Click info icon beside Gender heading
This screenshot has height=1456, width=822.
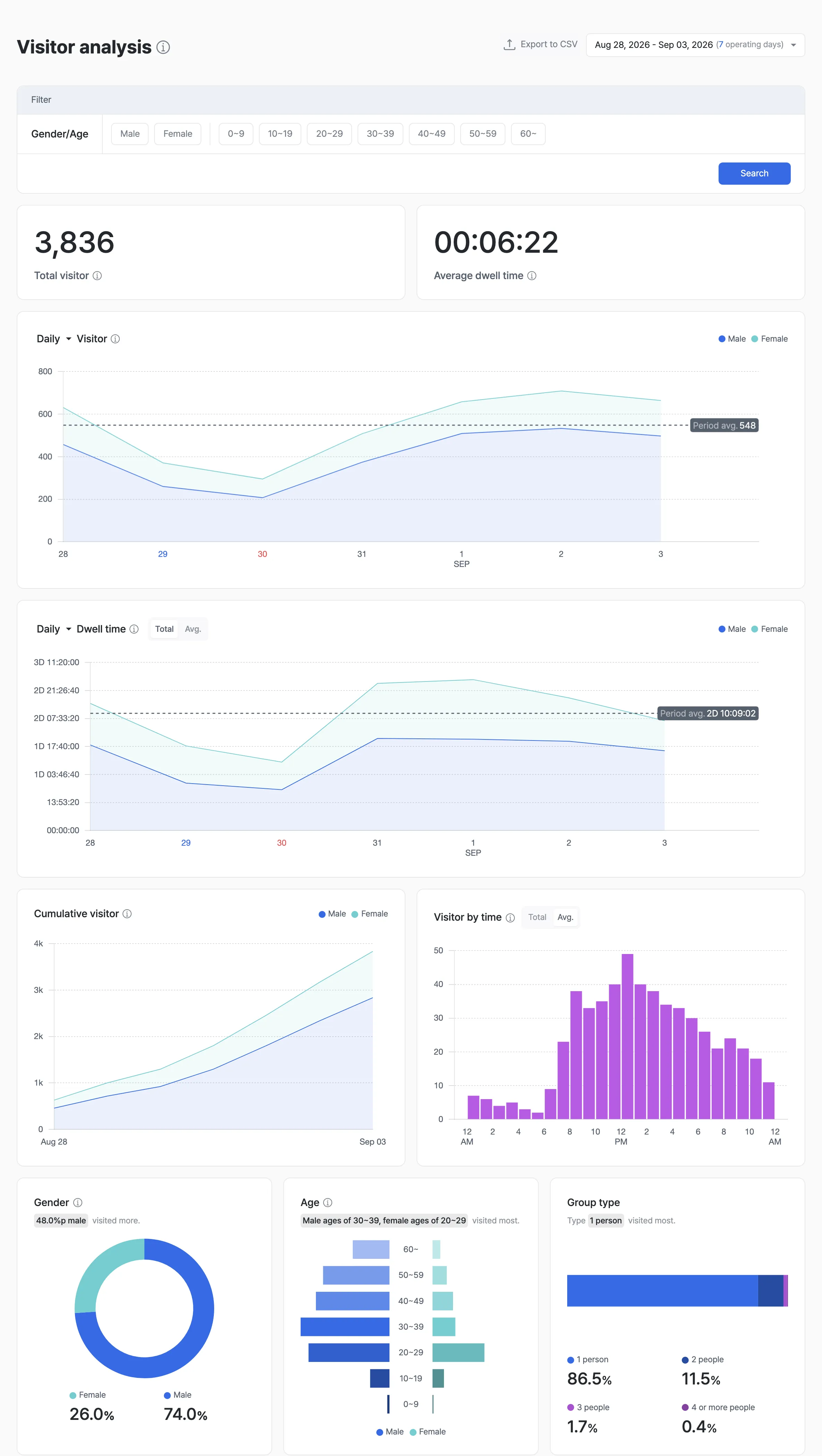point(78,1203)
